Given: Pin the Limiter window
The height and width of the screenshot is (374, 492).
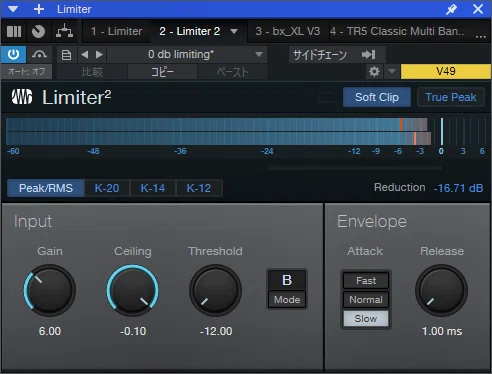Looking at the screenshot, I should [x=451, y=9].
